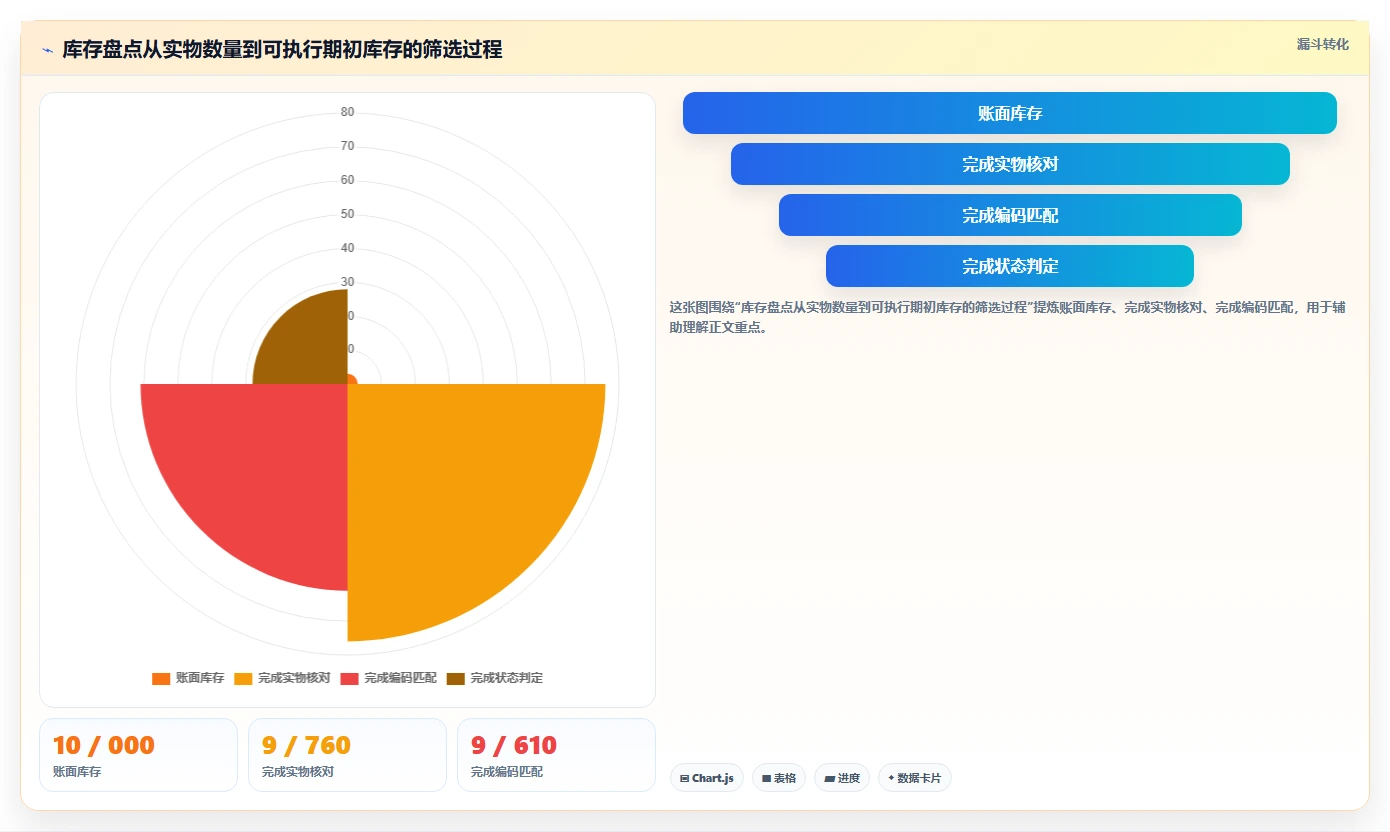Select the 完成编码匹配 funnel bar
The width and height of the screenshot is (1390, 832).
1010,215
